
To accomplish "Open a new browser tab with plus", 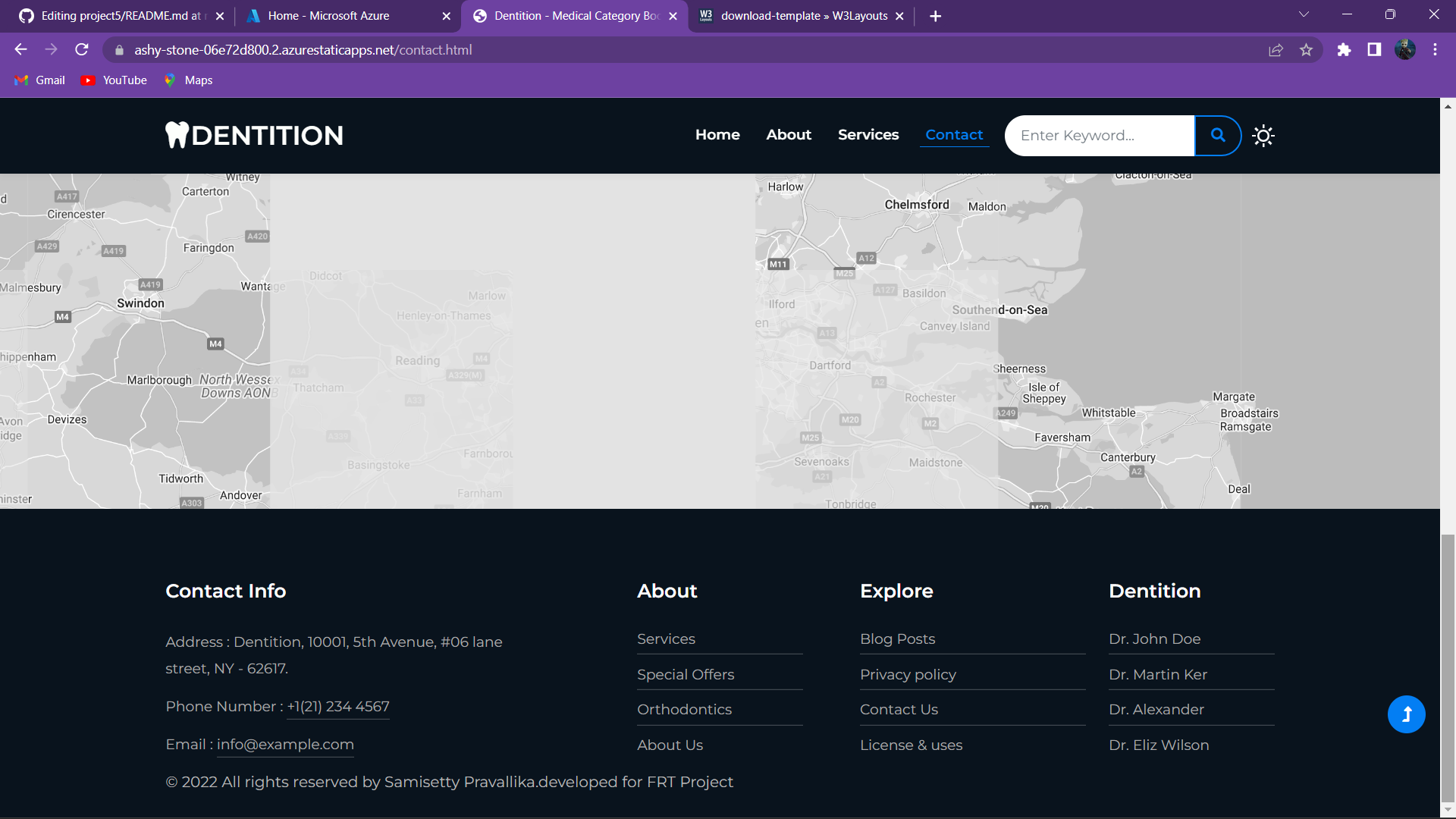I will pyautogui.click(x=935, y=16).
